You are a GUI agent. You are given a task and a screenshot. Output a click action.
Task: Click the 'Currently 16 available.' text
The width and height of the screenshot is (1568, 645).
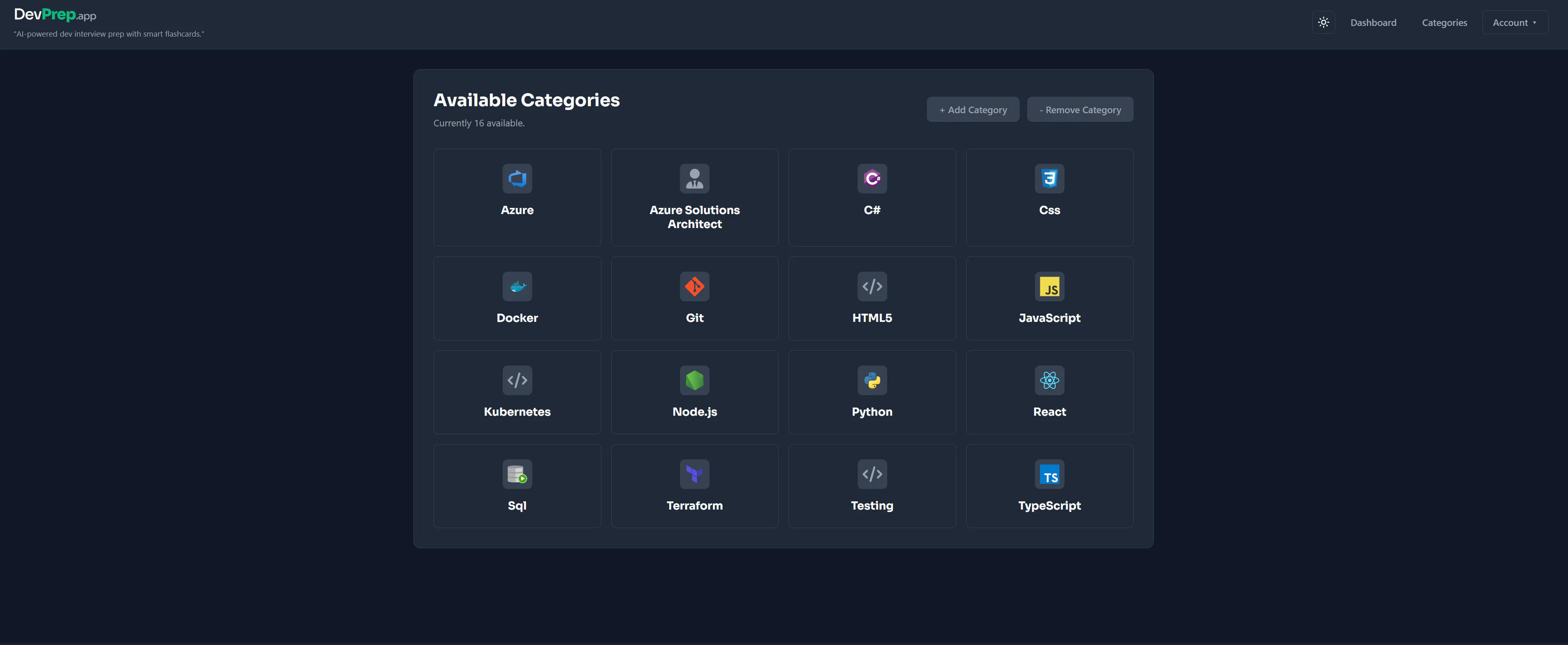(x=479, y=123)
